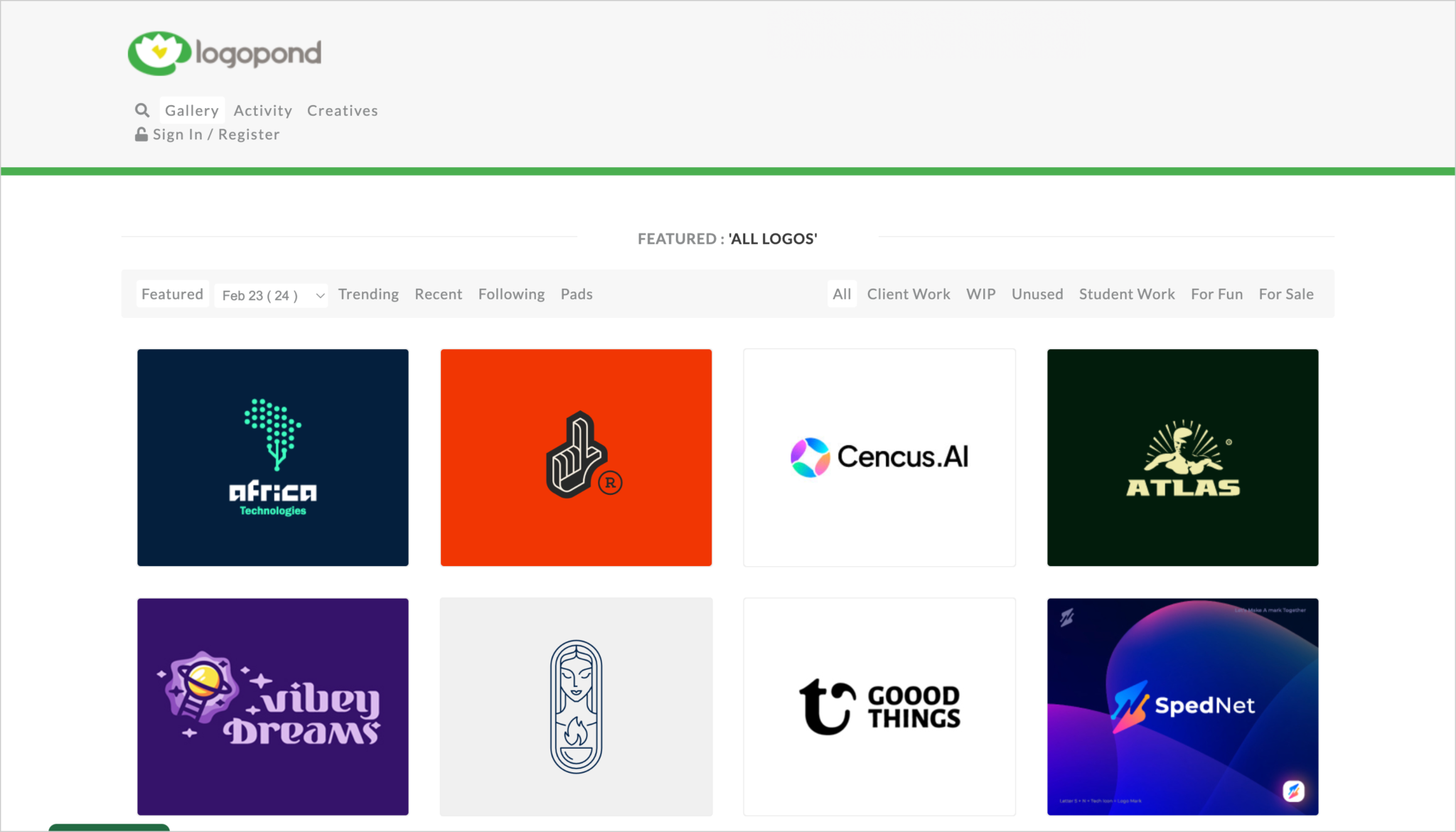1456x832 pixels.
Task: Click the rocket badge on the SpedNet thumbnail
Action: [1295, 789]
